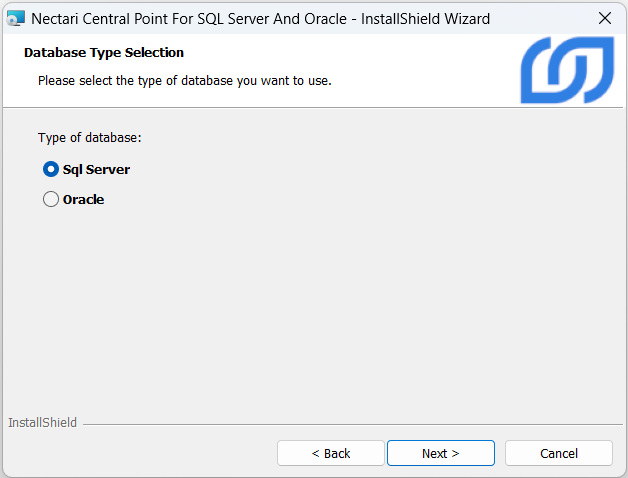Screen dimensions: 628x478
Task: Click the window title text in title bar
Action: [x=260, y=18]
